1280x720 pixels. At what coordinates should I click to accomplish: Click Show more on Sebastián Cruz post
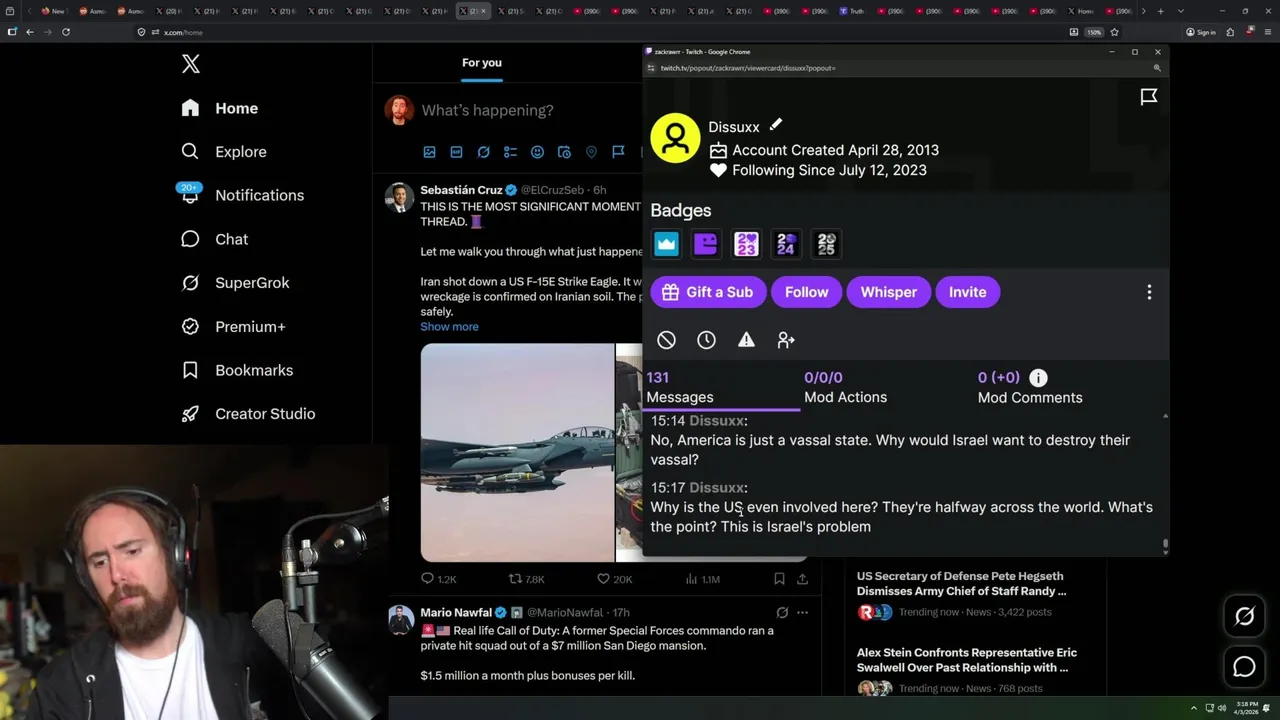click(449, 327)
